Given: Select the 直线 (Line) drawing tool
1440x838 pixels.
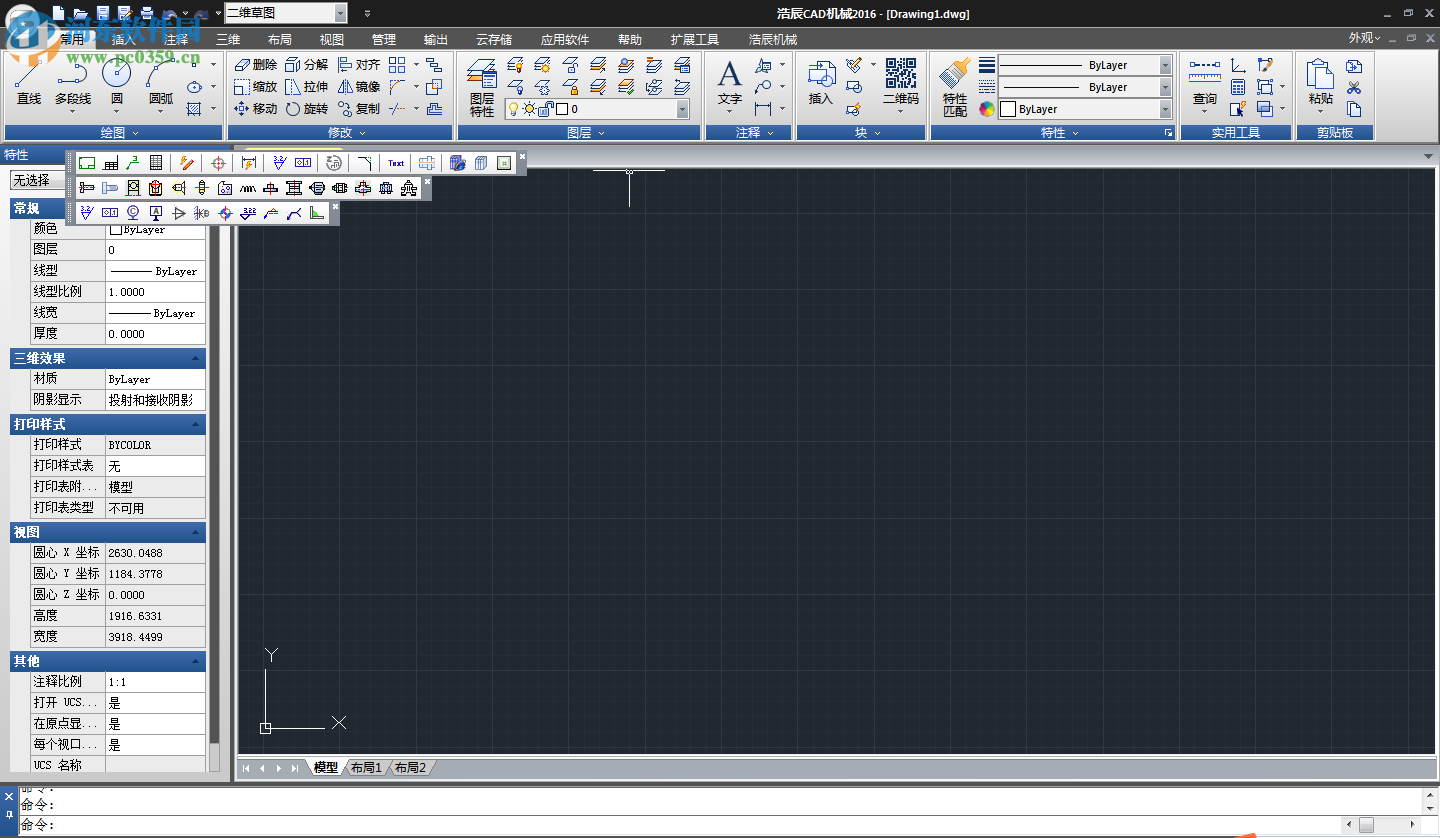Looking at the screenshot, I should pos(29,81).
